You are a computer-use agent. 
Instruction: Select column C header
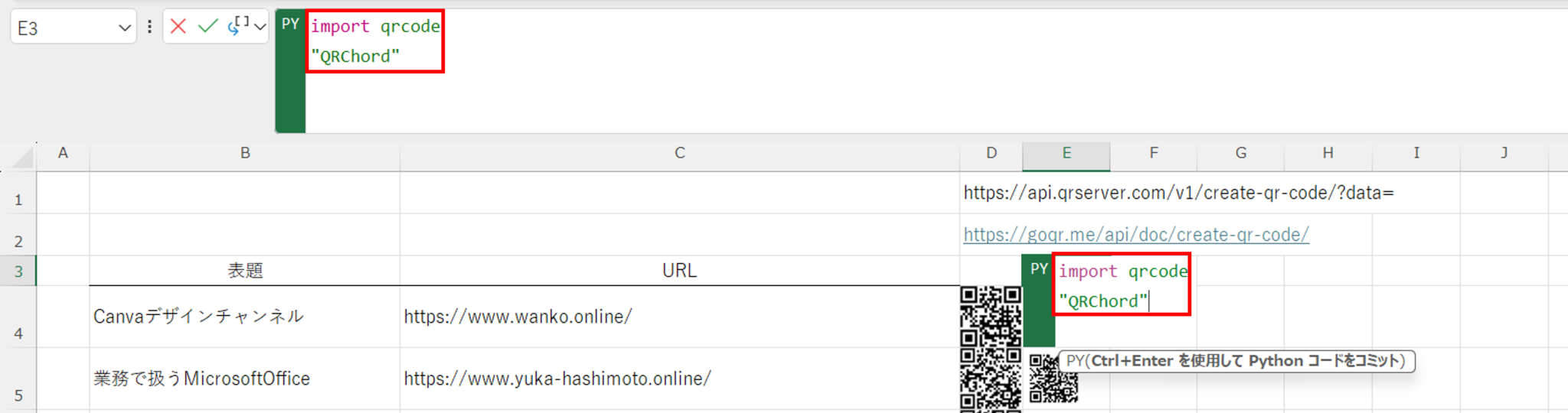[679, 153]
